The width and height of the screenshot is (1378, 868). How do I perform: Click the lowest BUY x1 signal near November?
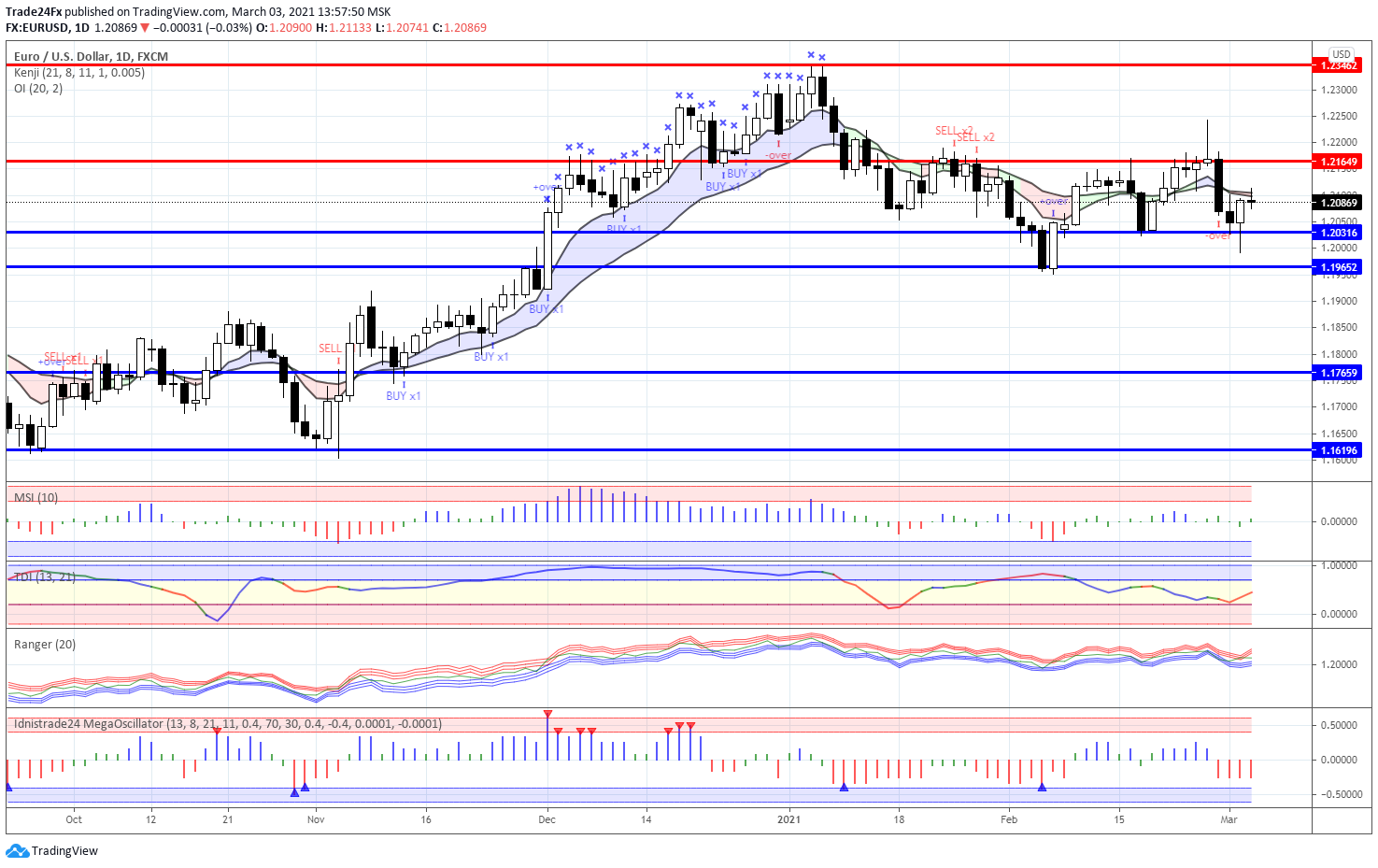[x=404, y=396]
